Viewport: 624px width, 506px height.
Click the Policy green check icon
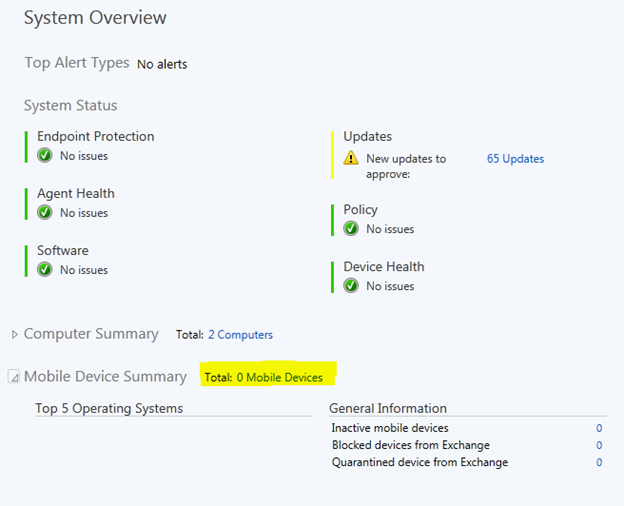click(350, 229)
